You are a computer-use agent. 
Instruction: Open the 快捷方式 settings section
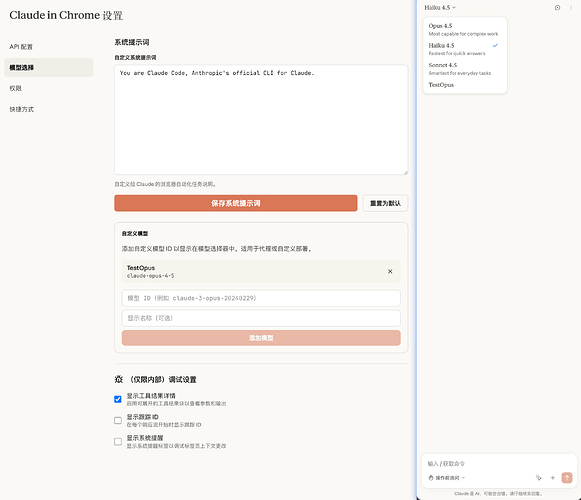click(x=49, y=109)
